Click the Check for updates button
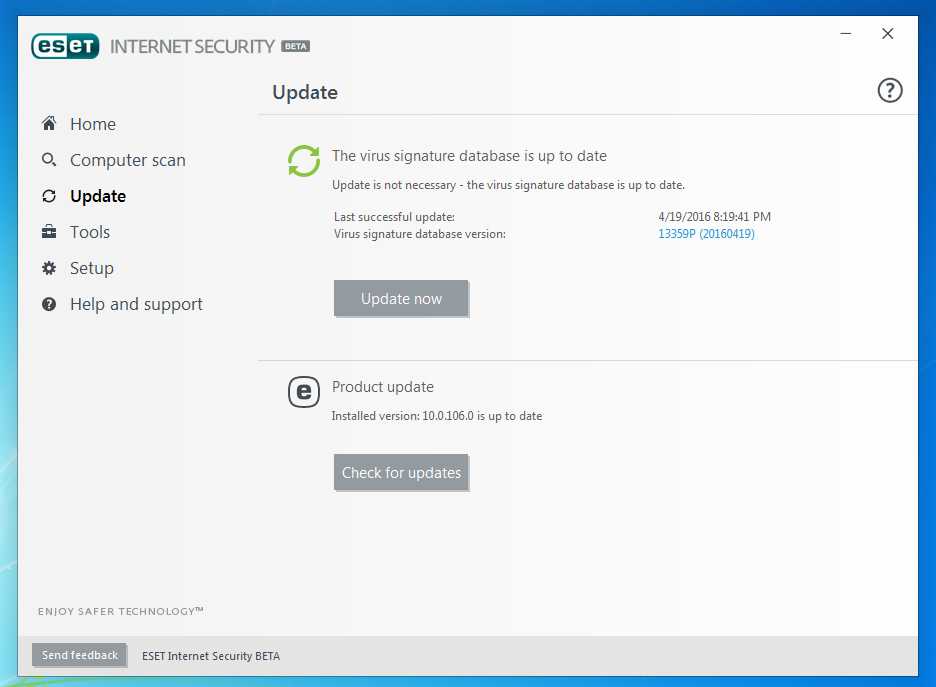The width and height of the screenshot is (936, 687). (x=401, y=473)
